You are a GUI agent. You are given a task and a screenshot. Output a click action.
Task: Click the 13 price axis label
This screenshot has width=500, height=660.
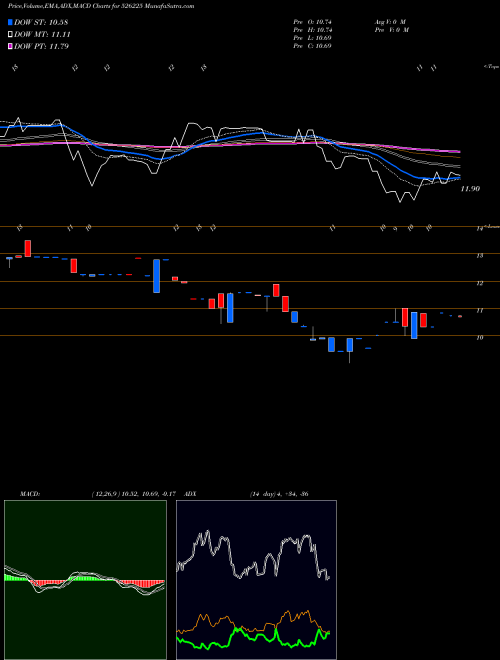[479, 255]
